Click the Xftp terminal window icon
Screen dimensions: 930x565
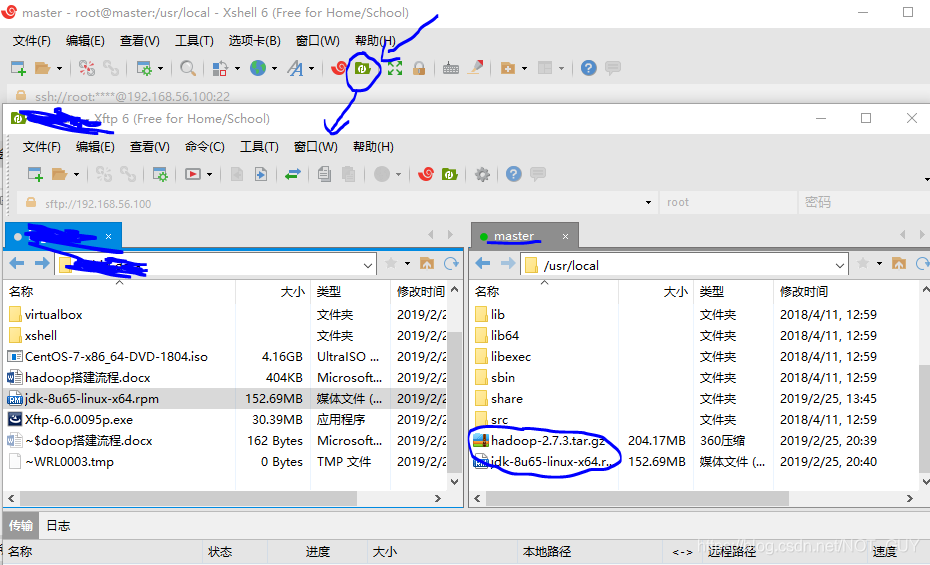click(193, 174)
